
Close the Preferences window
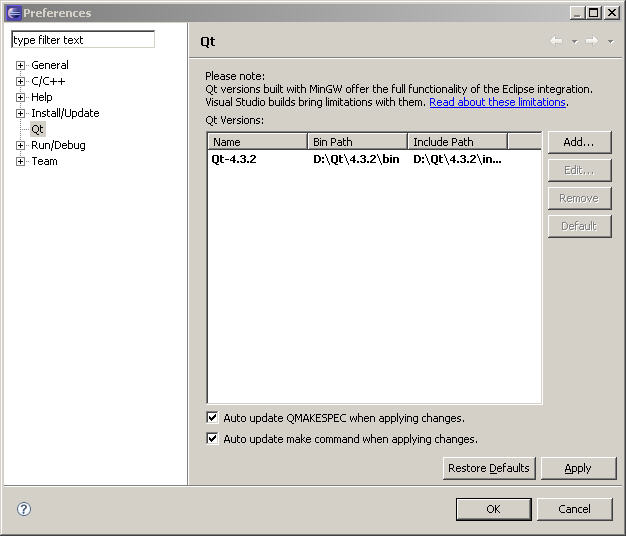[612, 13]
